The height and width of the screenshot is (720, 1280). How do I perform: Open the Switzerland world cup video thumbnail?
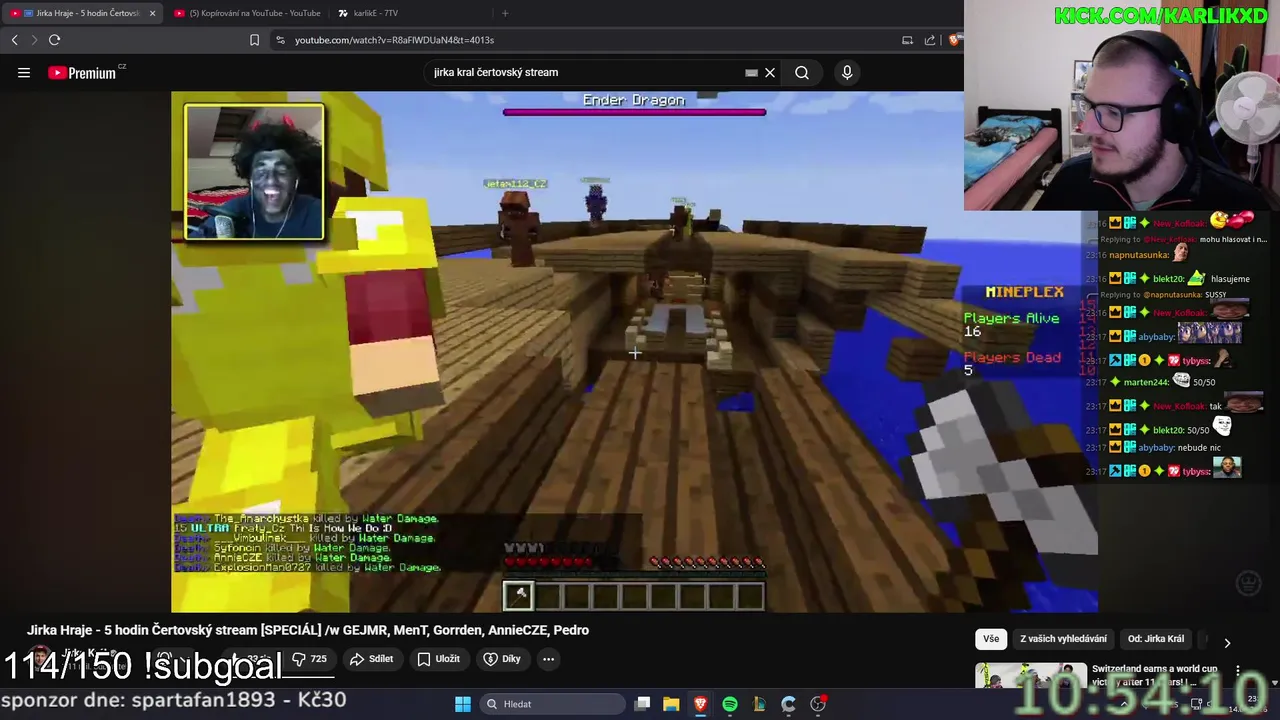pyautogui.click(x=1030, y=675)
